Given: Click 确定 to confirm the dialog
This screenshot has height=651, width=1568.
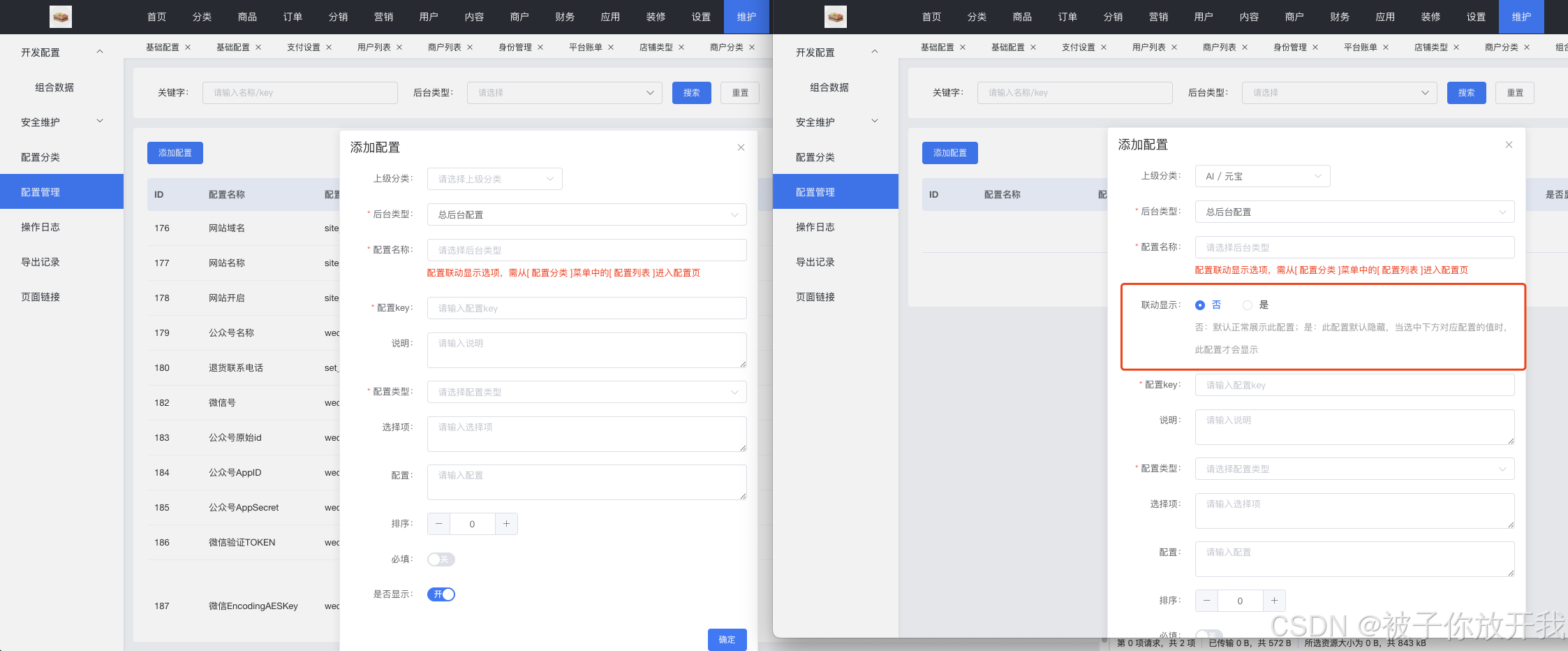Looking at the screenshot, I should [x=726, y=639].
